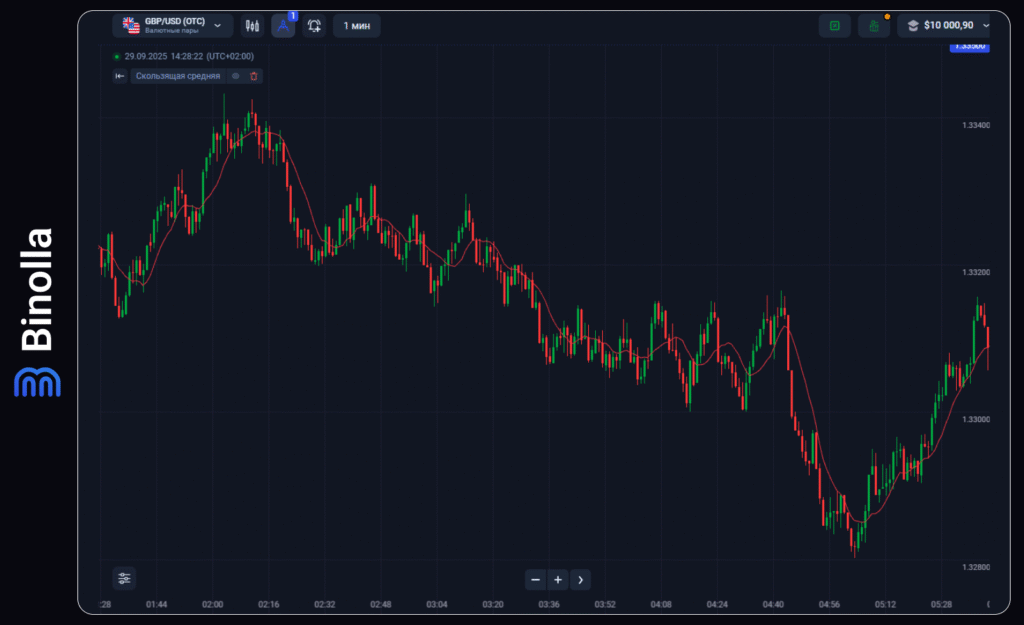This screenshot has width=1024, height=625.
Task: Open the indicators drawing tools panel
Action: [x=283, y=26]
